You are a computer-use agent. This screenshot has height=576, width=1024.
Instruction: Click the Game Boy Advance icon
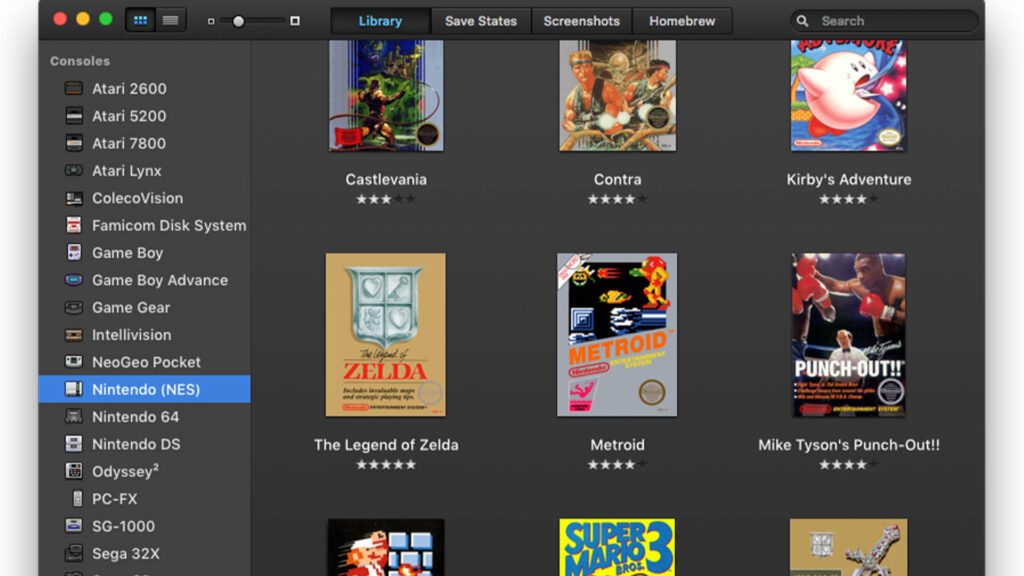pyautogui.click(x=74, y=280)
